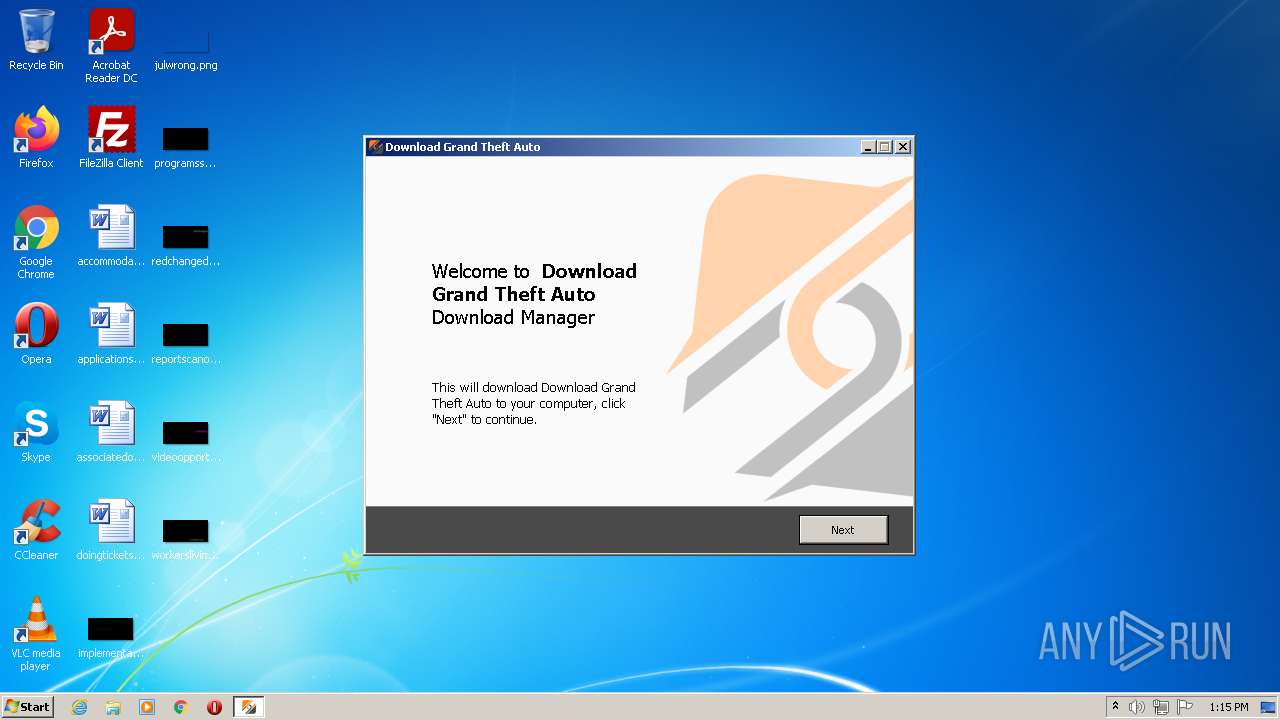Activate Download Manager taskbar button
This screenshot has height=720, width=1280.
click(x=249, y=707)
